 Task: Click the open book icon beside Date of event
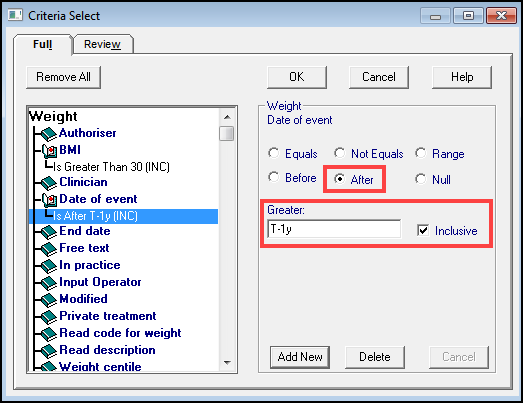(x=49, y=200)
